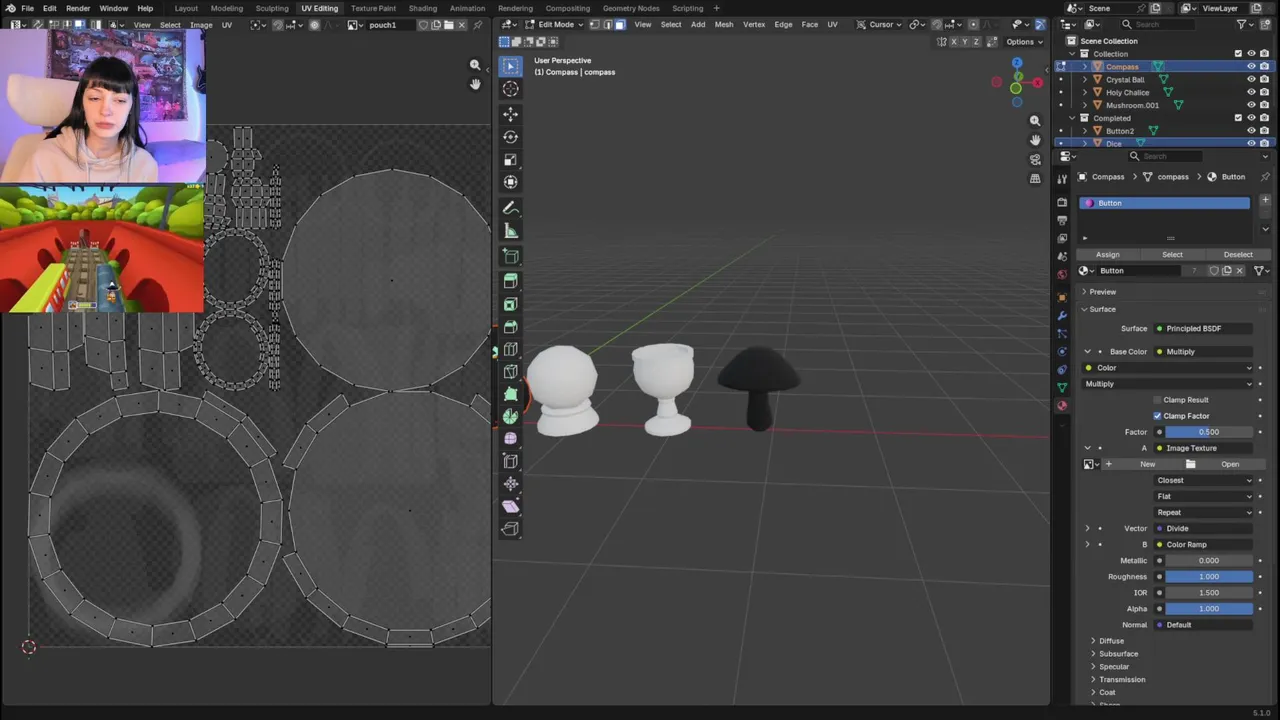Open the Render menu

(x=78, y=8)
